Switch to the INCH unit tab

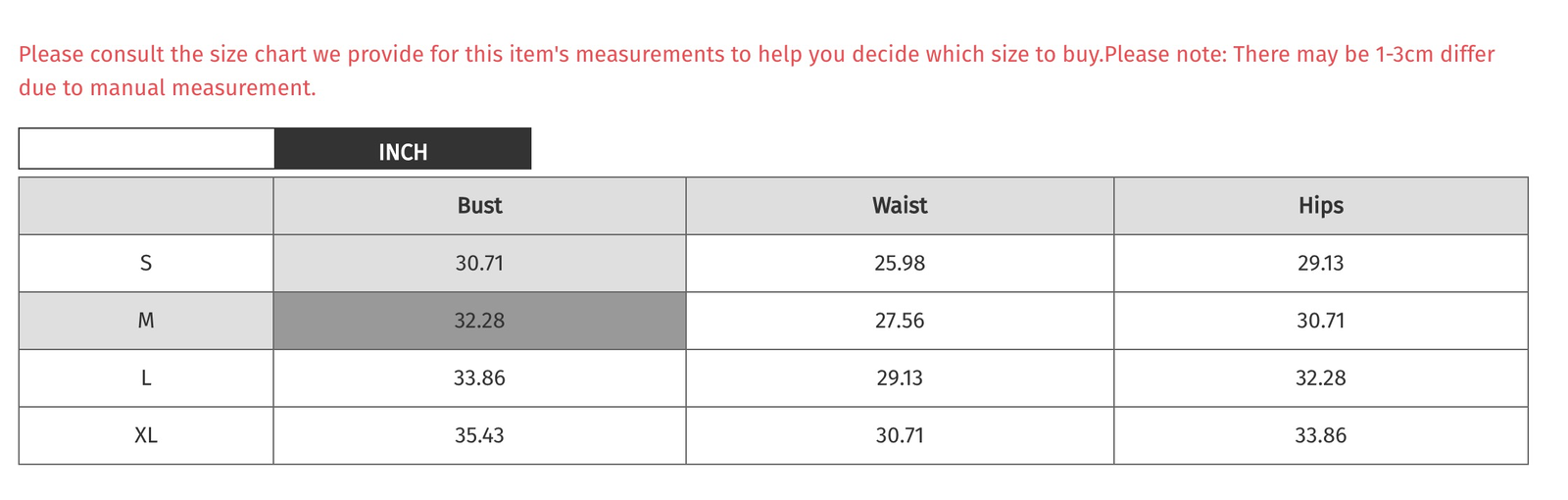pos(403,149)
